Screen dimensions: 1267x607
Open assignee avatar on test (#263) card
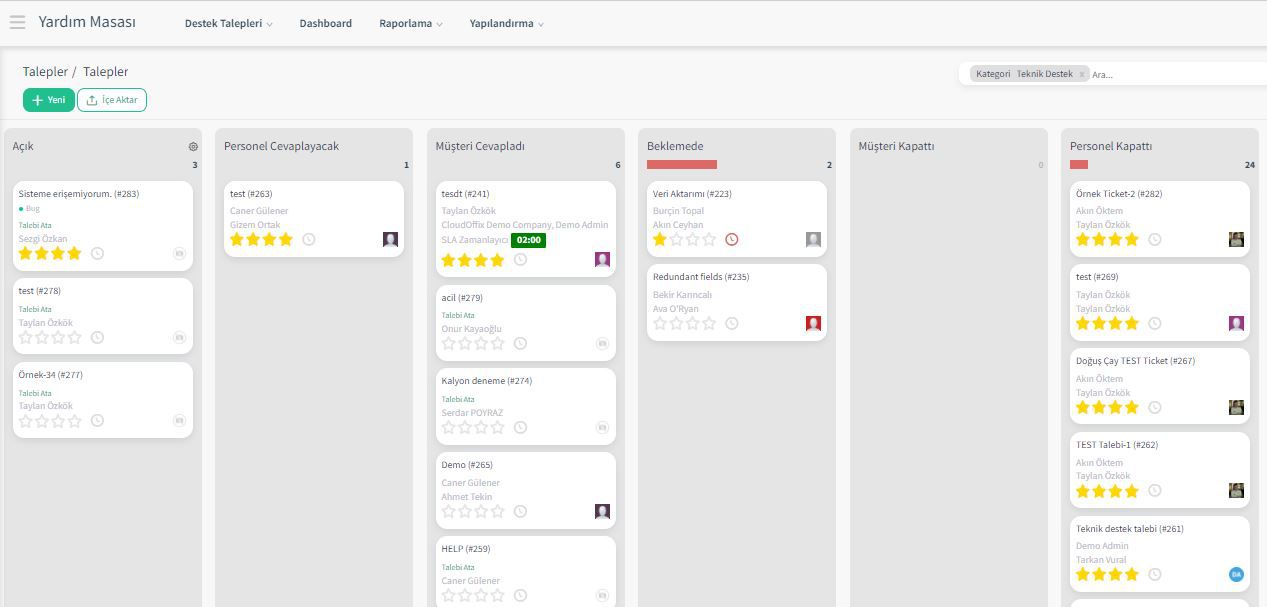click(390, 240)
